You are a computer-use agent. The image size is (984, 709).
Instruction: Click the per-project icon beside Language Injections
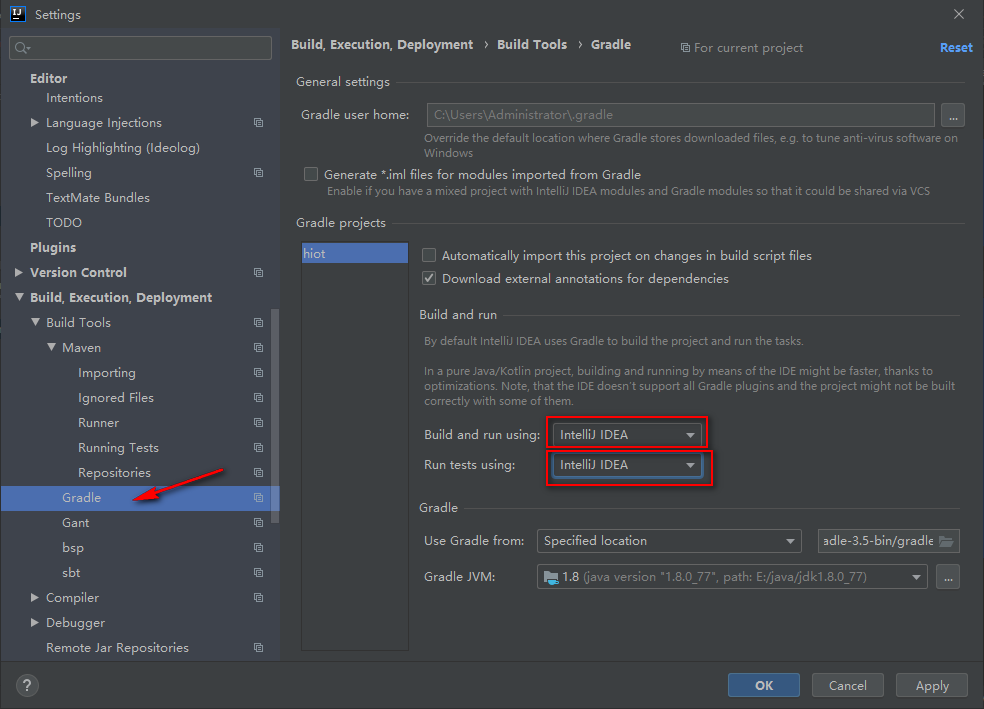(x=259, y=123)
